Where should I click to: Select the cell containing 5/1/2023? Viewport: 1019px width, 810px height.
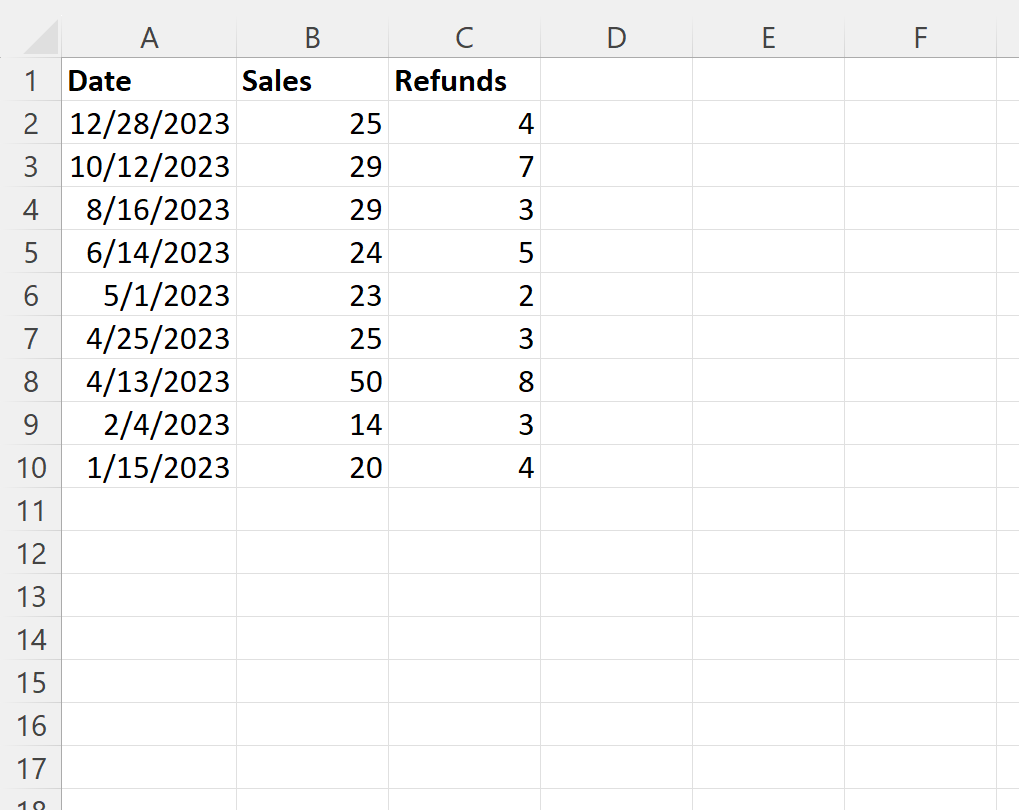pos(149,296)
